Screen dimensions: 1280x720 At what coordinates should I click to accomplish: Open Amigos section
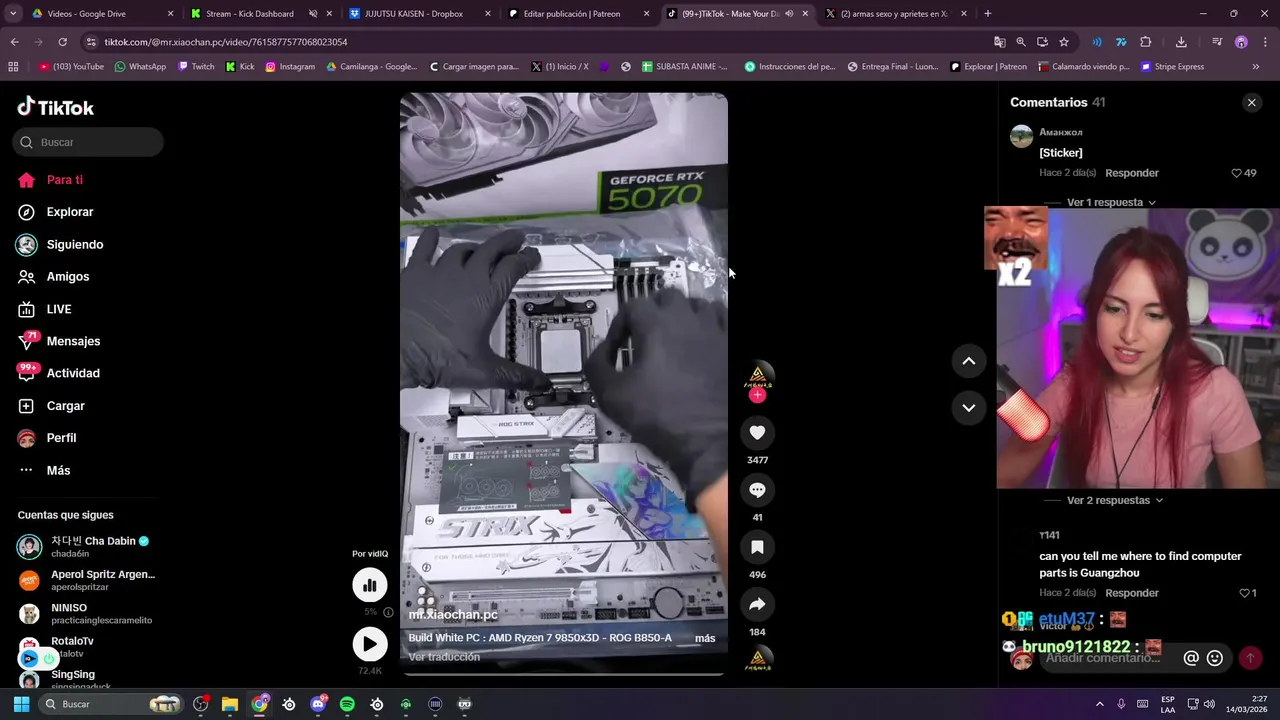pyautogui.click(x=68, y=276)
